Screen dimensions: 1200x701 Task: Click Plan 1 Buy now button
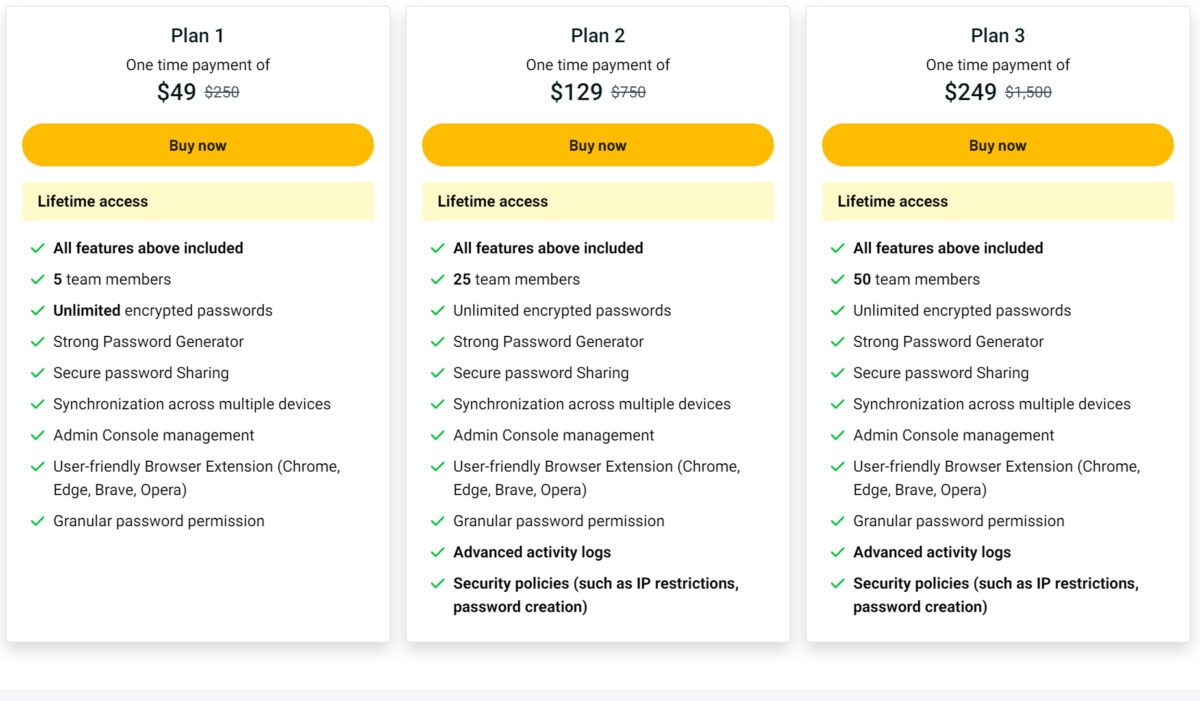198,145
